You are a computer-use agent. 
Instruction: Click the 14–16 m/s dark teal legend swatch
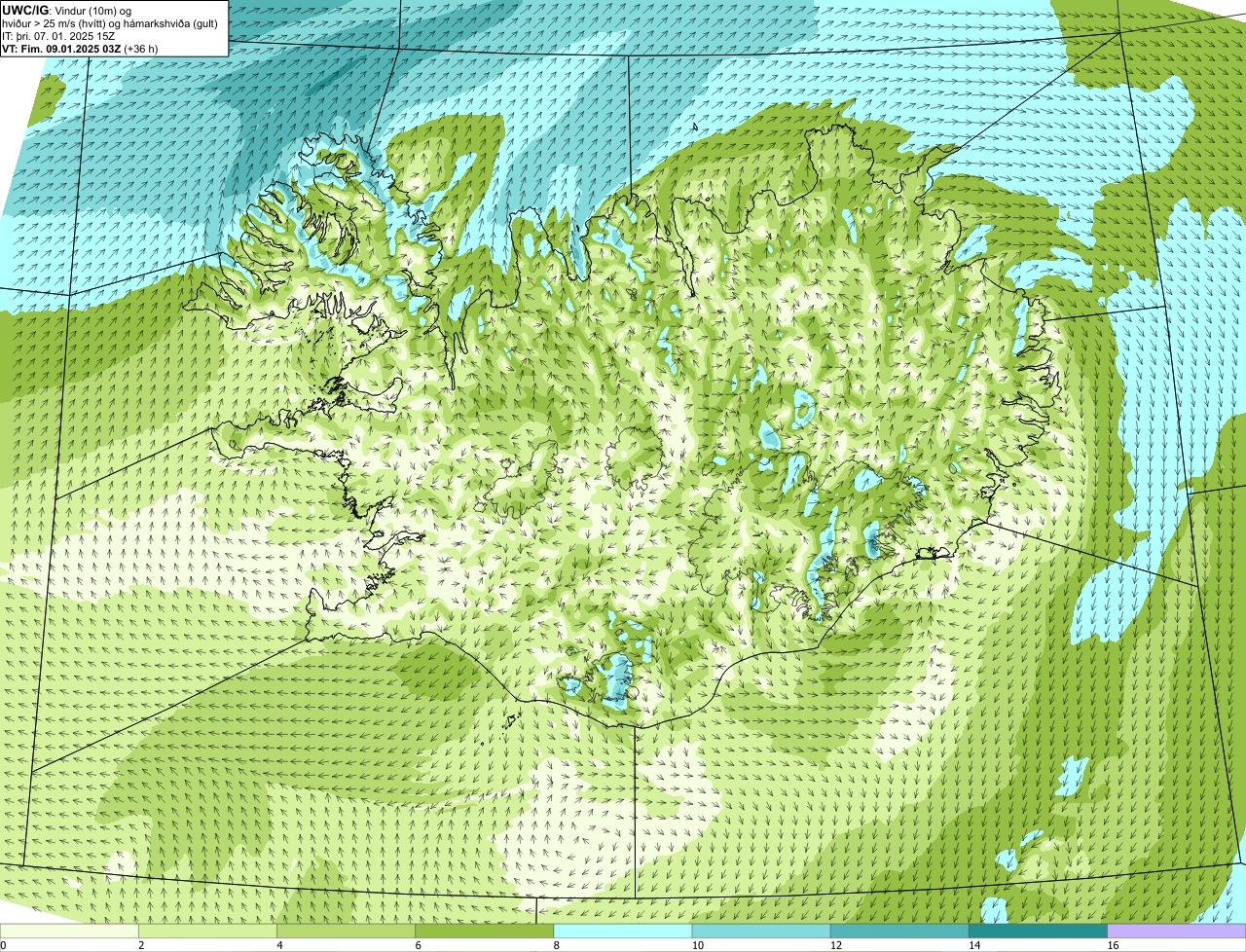point(1039,931)
